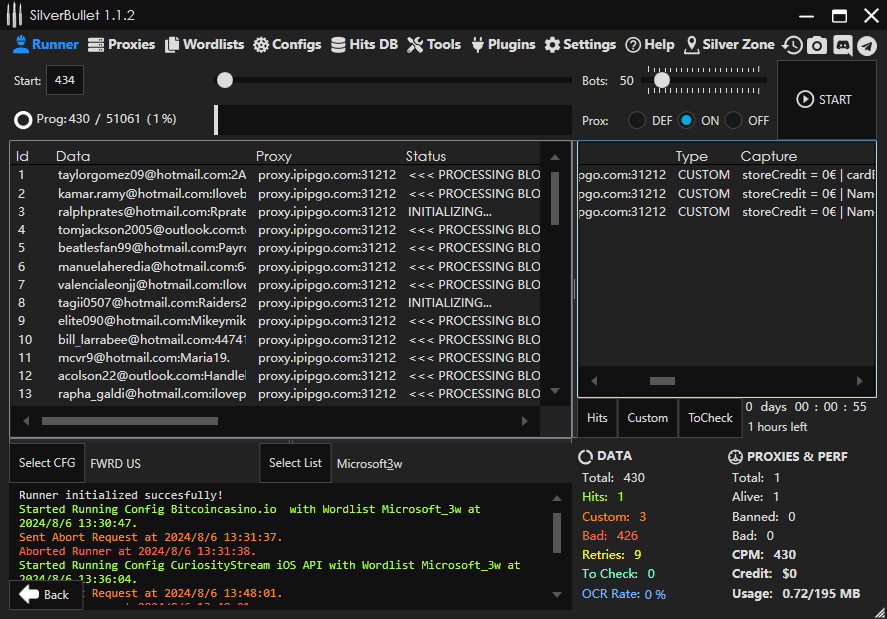Open the Hits DB section
This screenshot has width=887, height=619.
364,44
